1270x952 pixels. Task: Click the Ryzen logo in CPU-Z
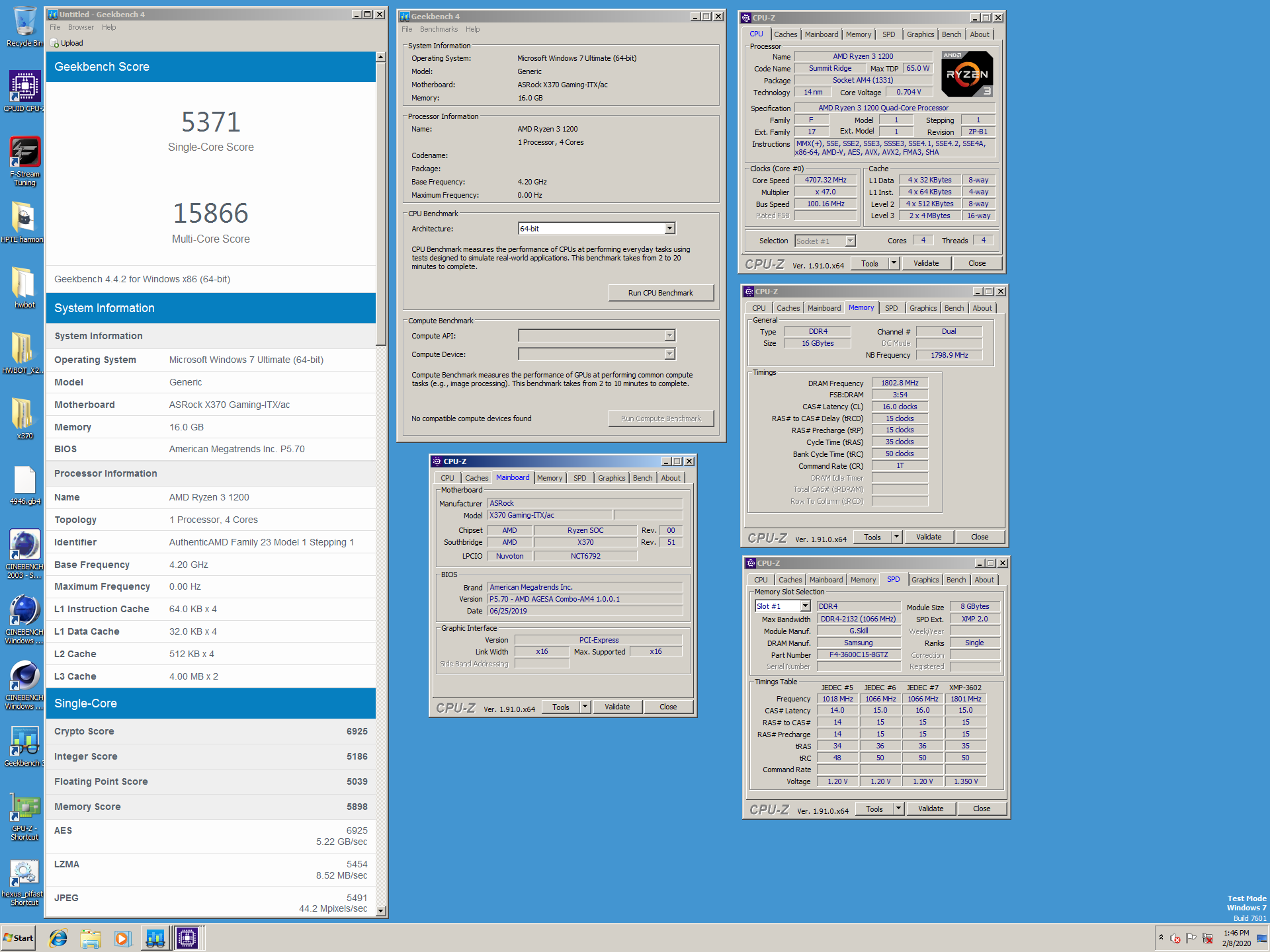(967, 74)
